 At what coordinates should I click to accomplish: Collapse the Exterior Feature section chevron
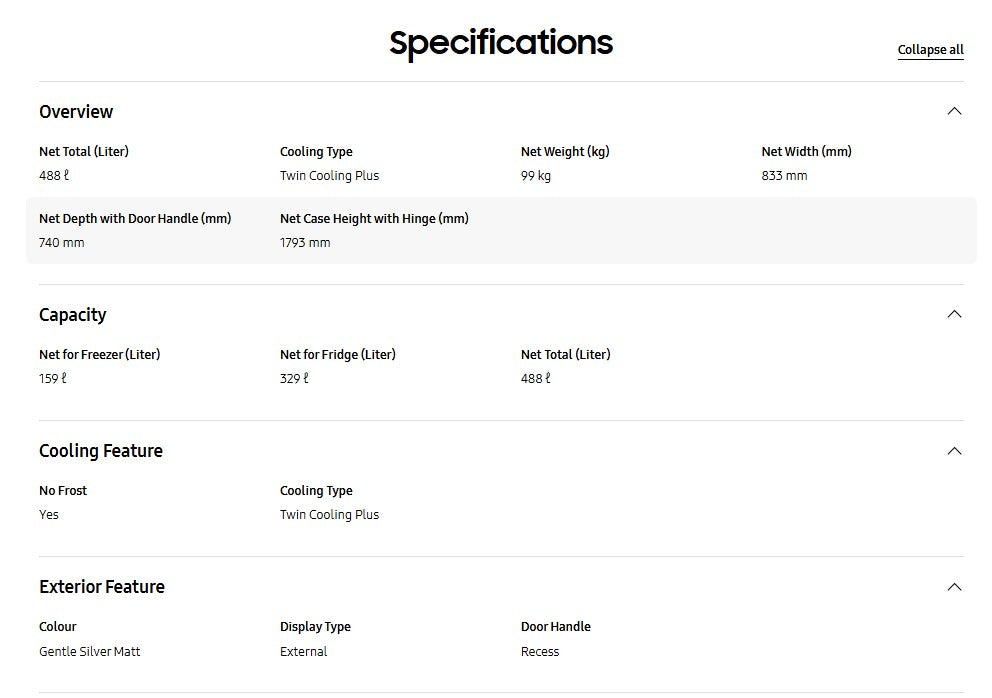coord(954,587)
